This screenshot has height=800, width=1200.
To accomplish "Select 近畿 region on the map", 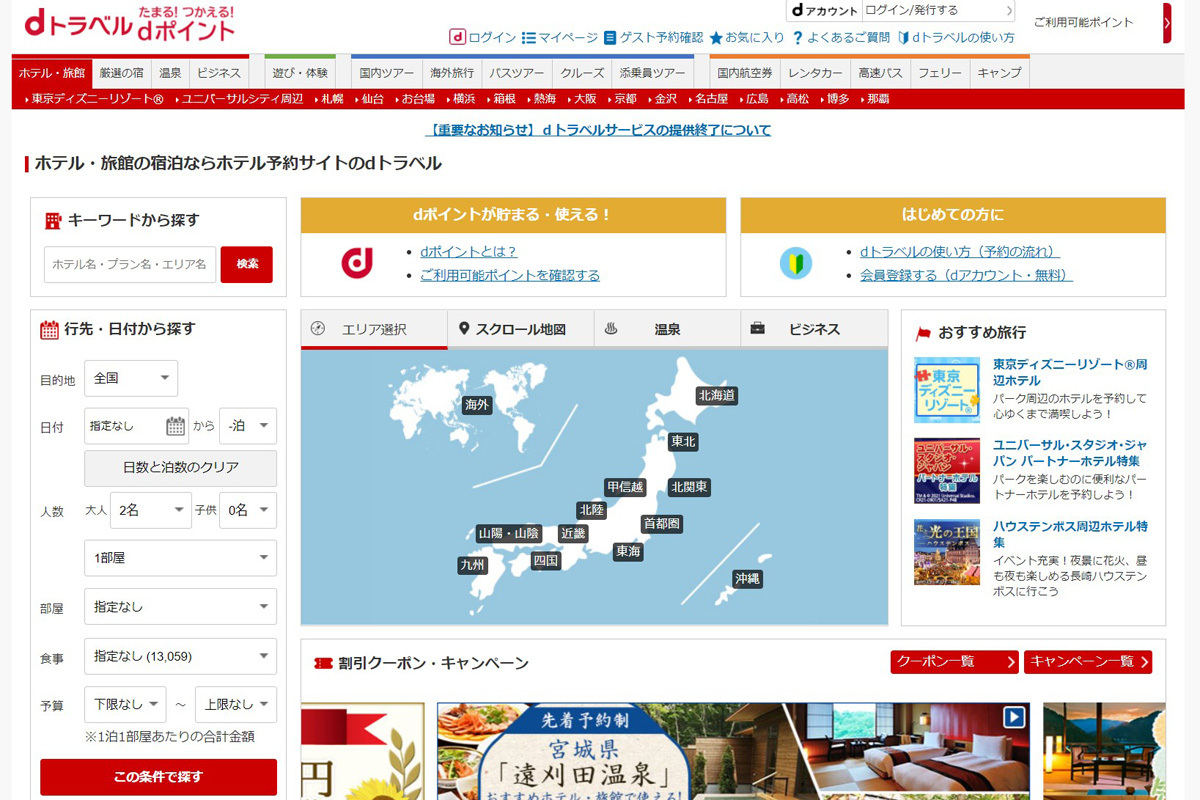I will [573, 533].
